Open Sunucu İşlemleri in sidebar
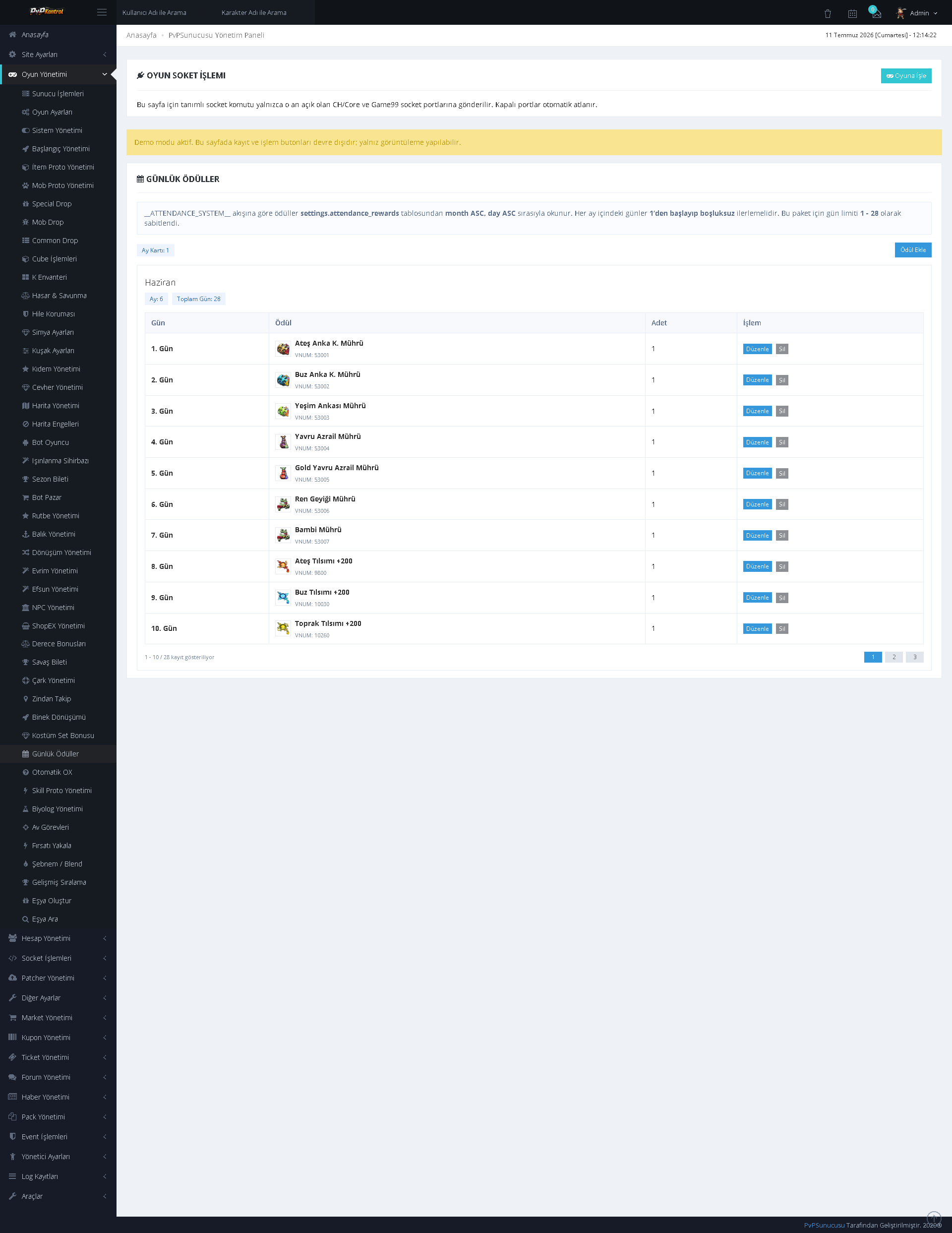 click(x=58, y=94)
